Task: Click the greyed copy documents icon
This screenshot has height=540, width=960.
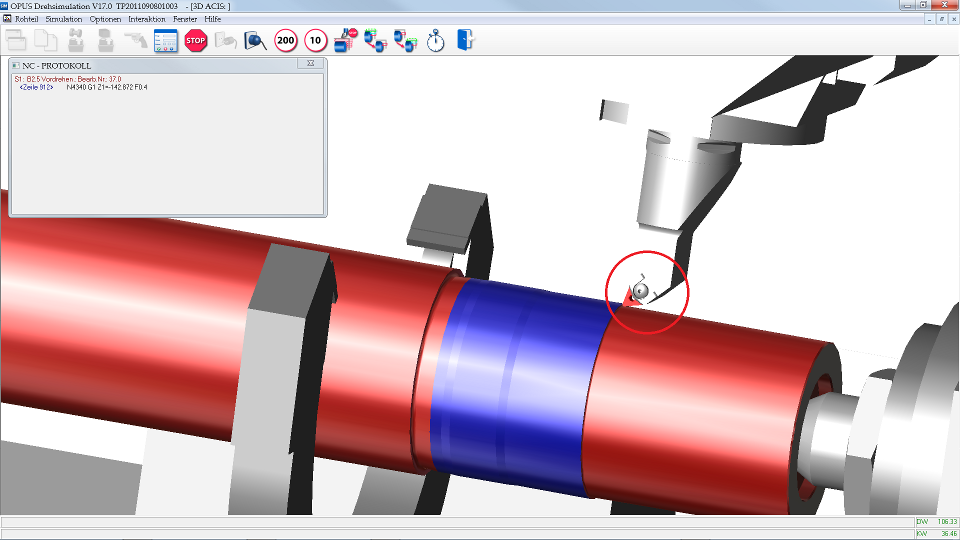Action: (x=45, y=41)
